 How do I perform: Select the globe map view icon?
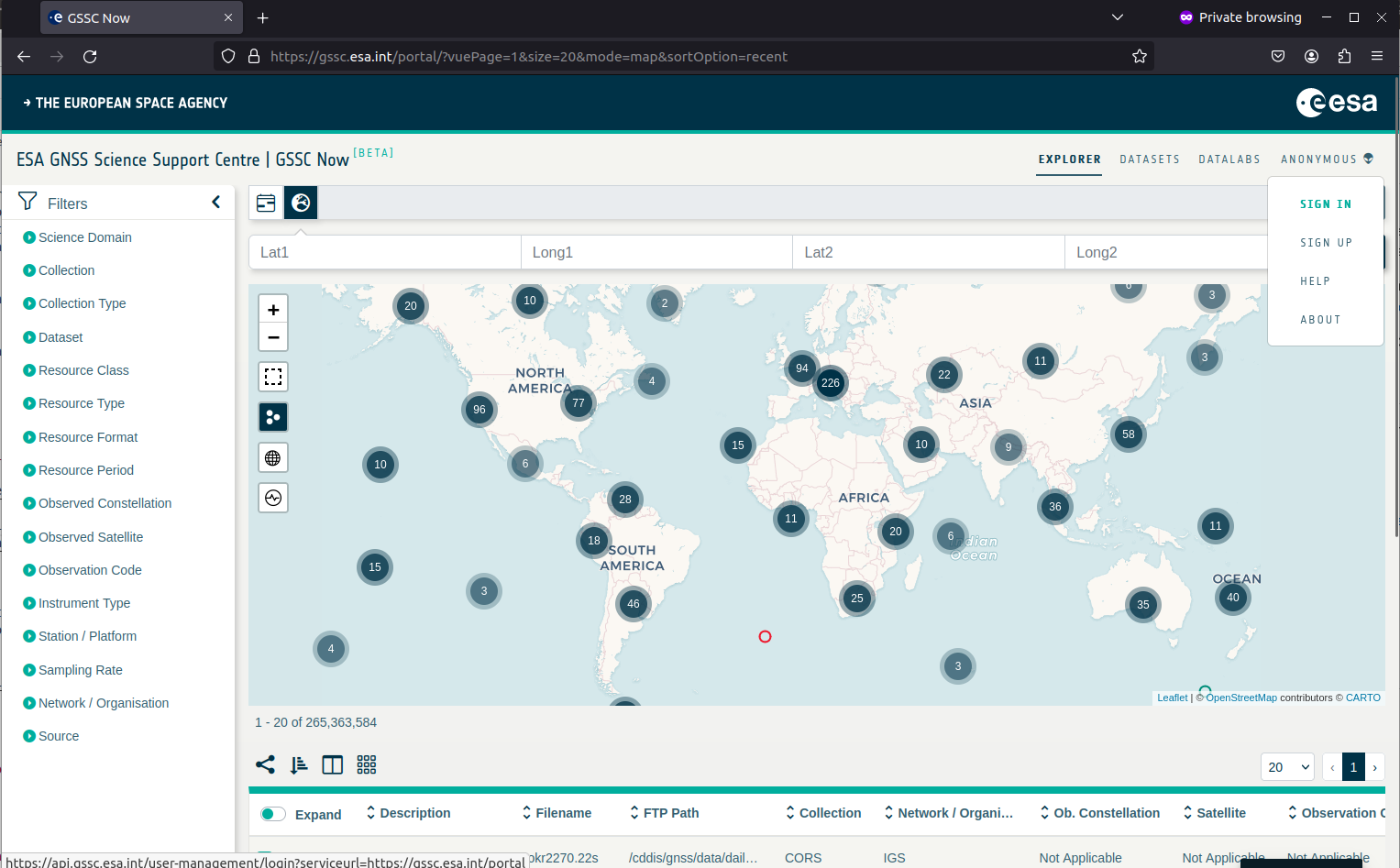click(x=301, y=203)
